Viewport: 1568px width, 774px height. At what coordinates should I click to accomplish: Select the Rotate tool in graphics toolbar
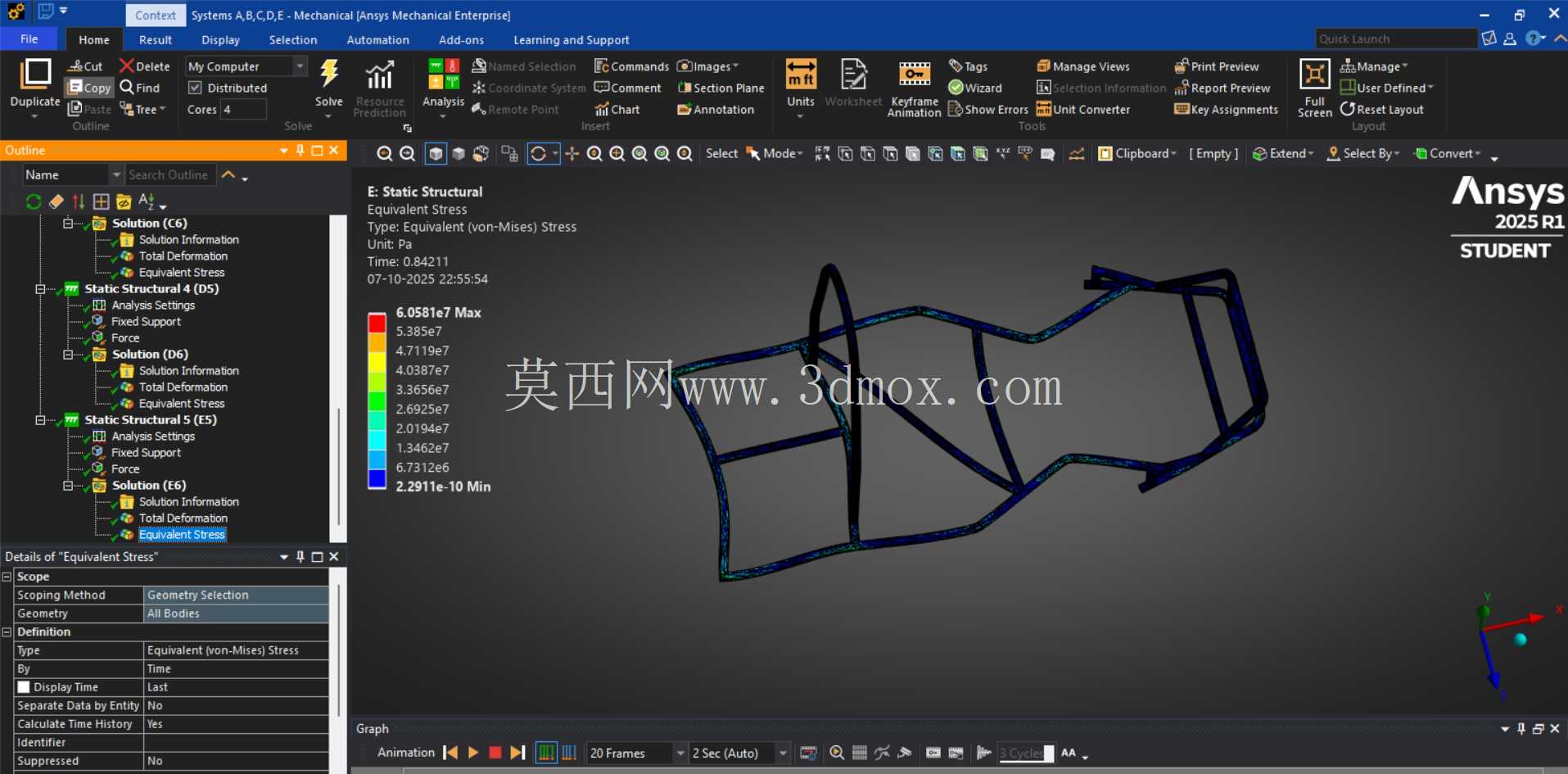(538, 153)
